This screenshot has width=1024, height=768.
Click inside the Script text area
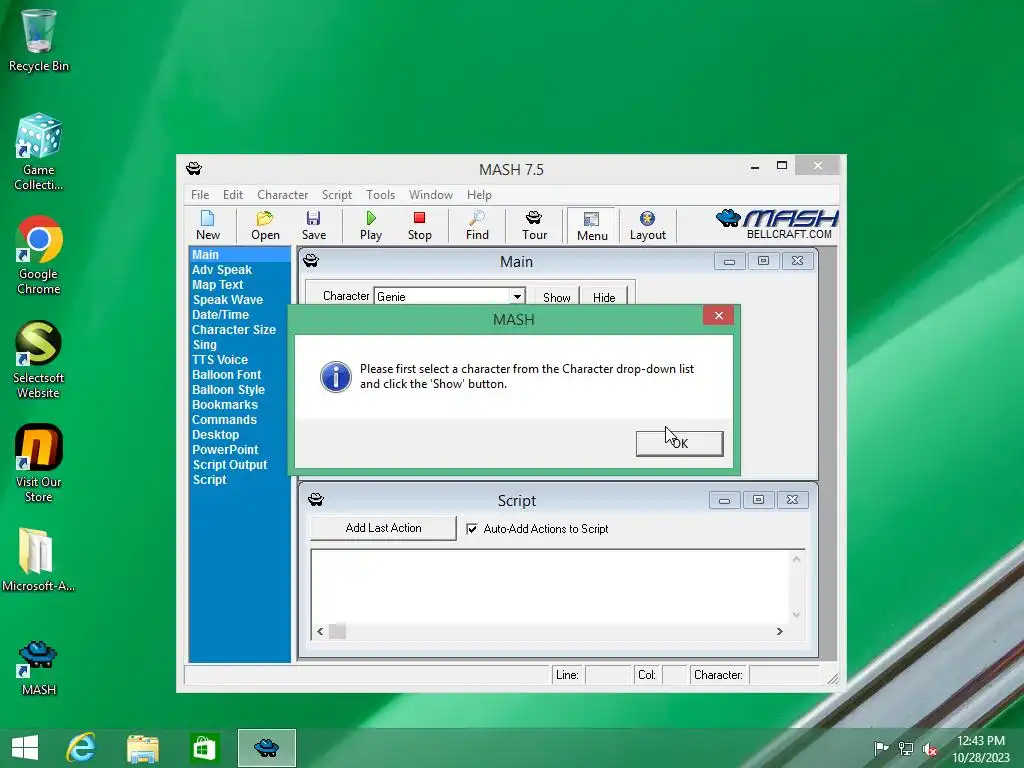coord(551,586)
